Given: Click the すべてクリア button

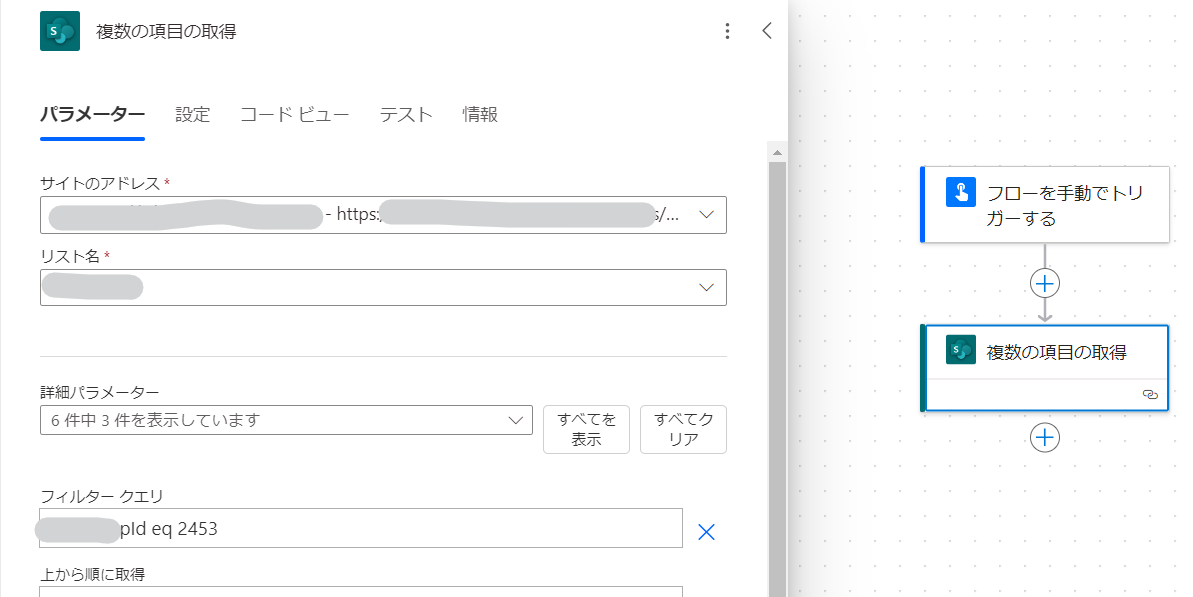Looking at the screenshot, I should point(683,429).
